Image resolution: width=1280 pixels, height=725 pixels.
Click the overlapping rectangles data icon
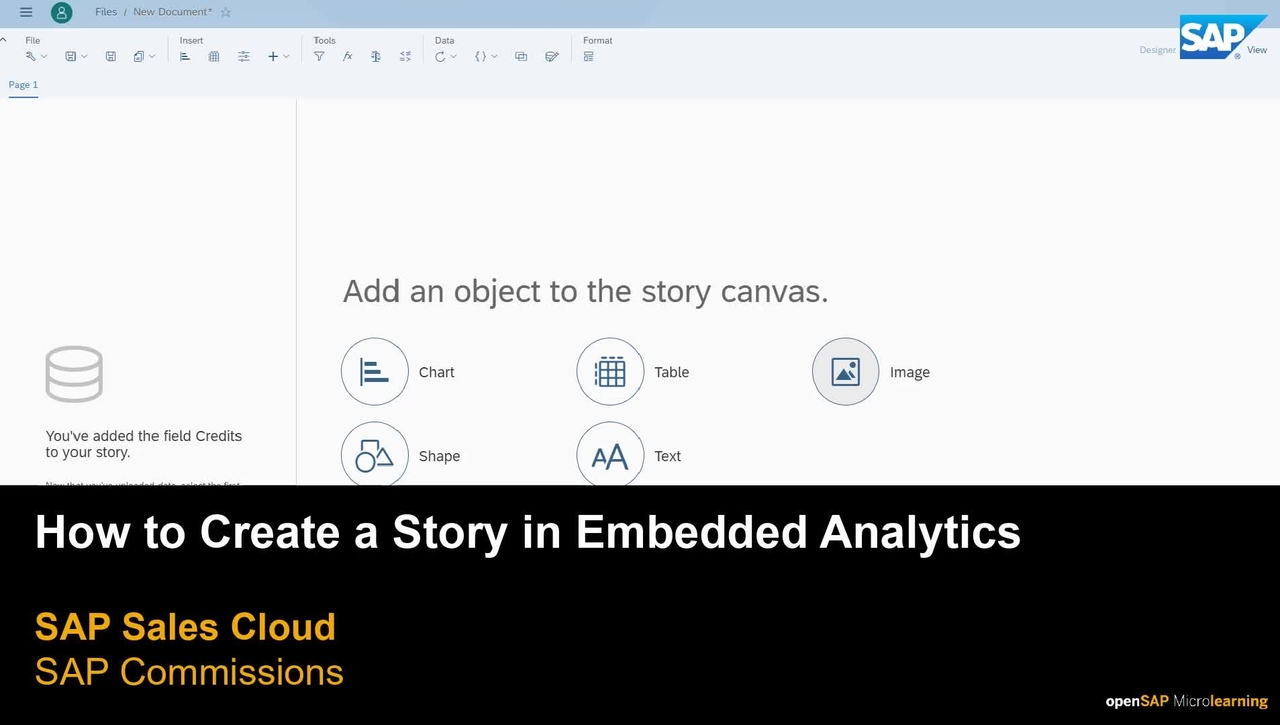[521, 57]
